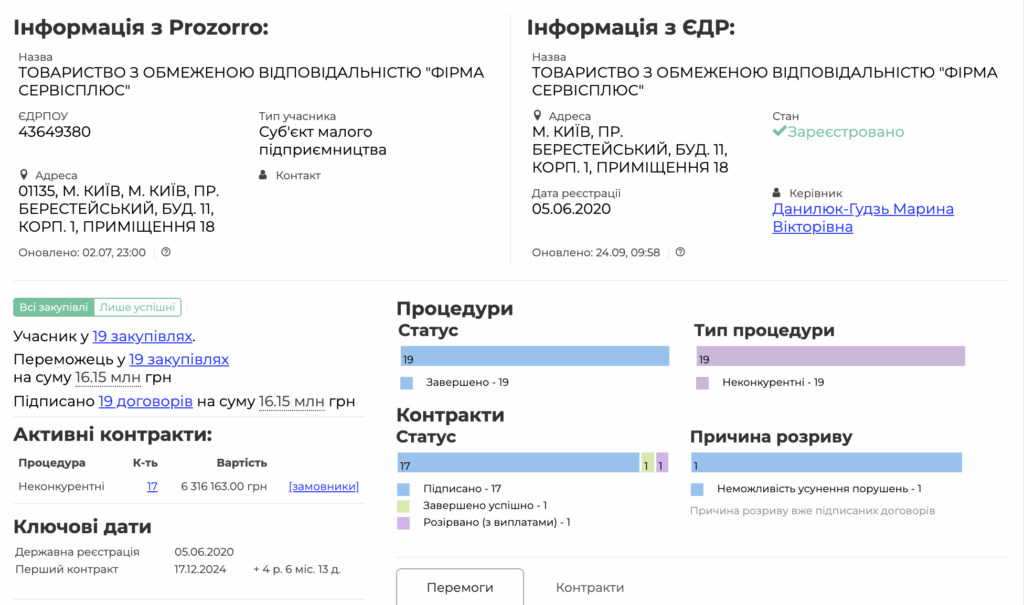This screenshot has height=605, width=1024.
Task: Click the person icon next to Керівник
Action: [x=777, y=193]
